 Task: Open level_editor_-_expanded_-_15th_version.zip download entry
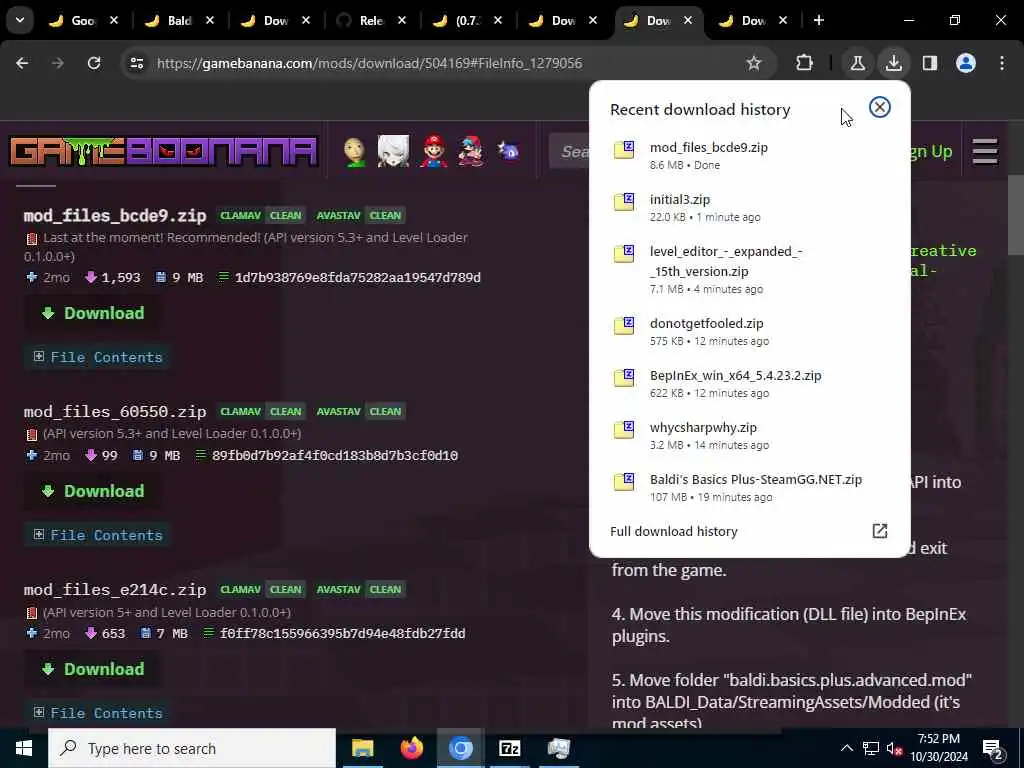tap(749, 270)
